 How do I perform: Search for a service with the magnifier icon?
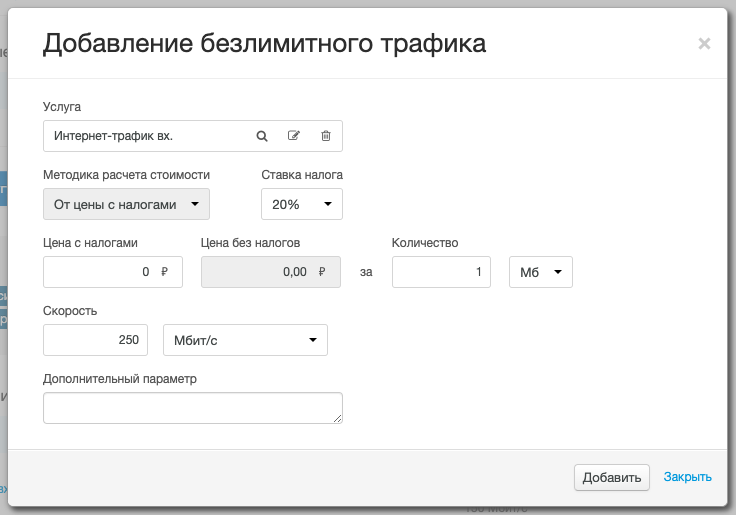click(x=262, y=136)
